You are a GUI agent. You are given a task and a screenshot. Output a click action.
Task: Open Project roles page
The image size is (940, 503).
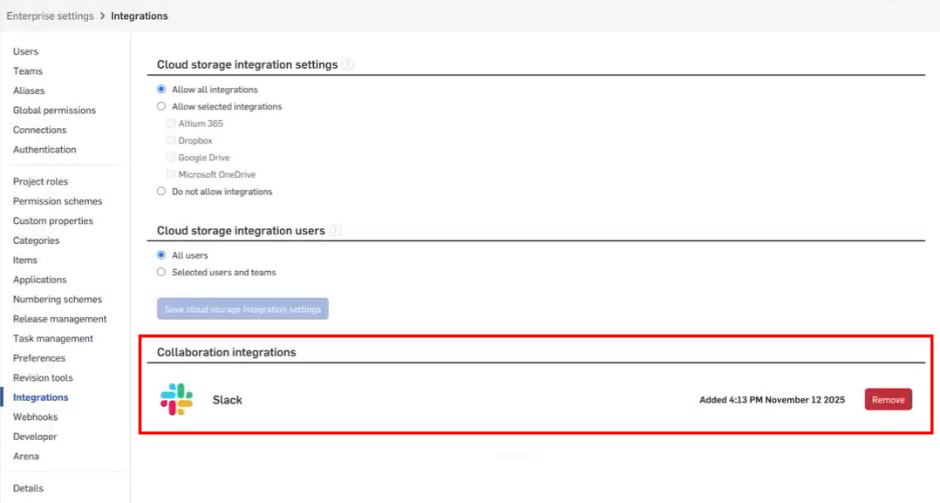(41, 181)
